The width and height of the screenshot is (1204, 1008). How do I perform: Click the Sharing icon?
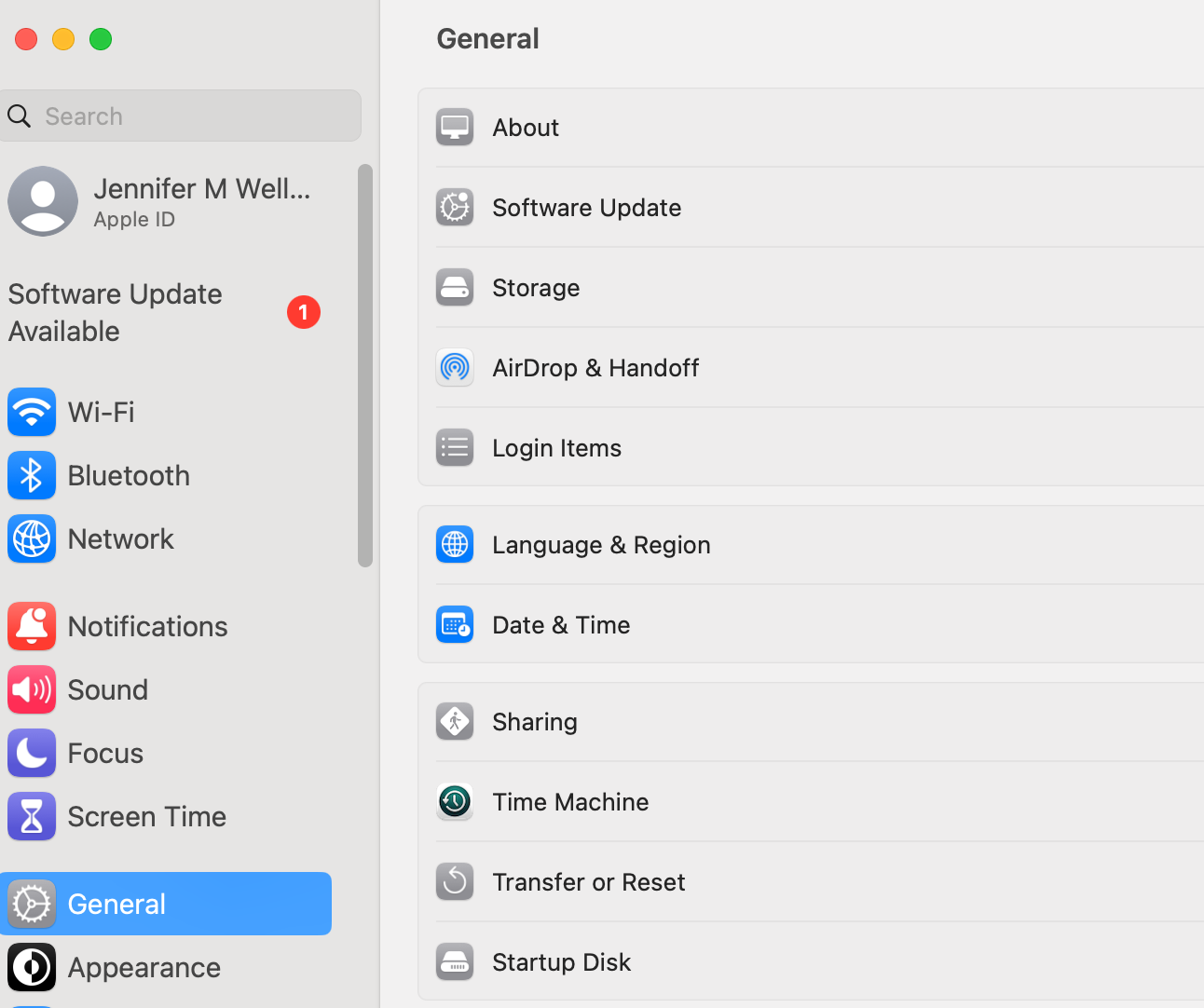(x=455, y=722)
